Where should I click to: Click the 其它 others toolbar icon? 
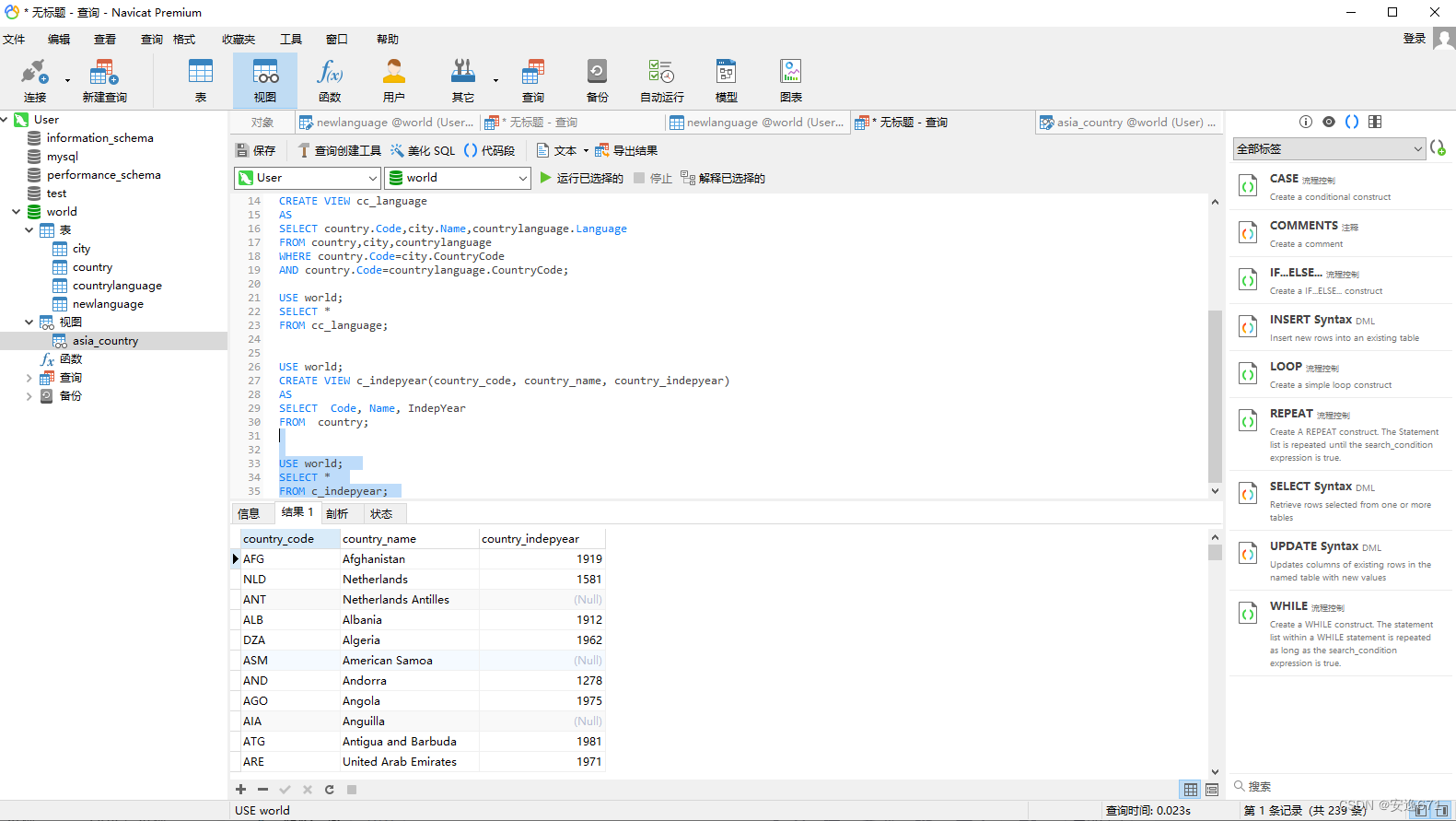tap(463, 81)
